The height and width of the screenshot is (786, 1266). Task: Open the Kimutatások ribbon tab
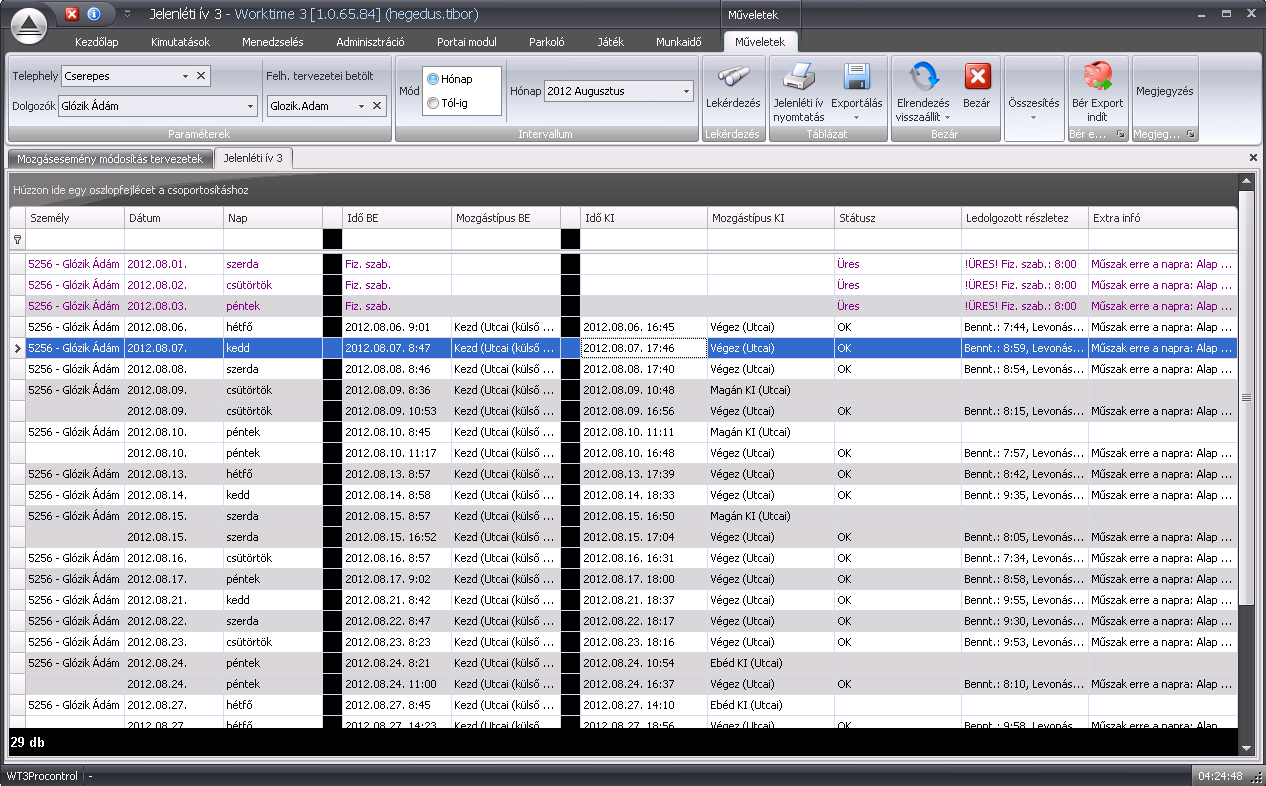tap(180, 42)
